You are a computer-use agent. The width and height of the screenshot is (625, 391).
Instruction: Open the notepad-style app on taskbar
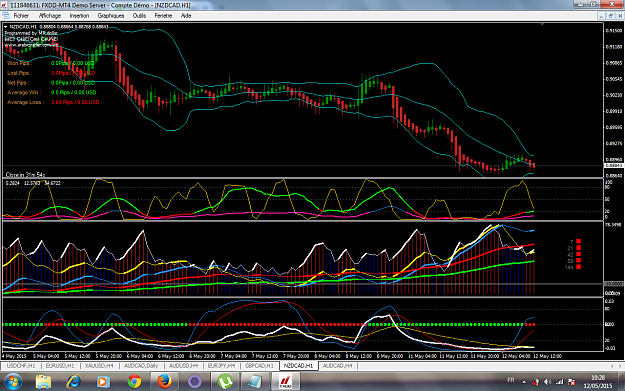coord(255,382)
